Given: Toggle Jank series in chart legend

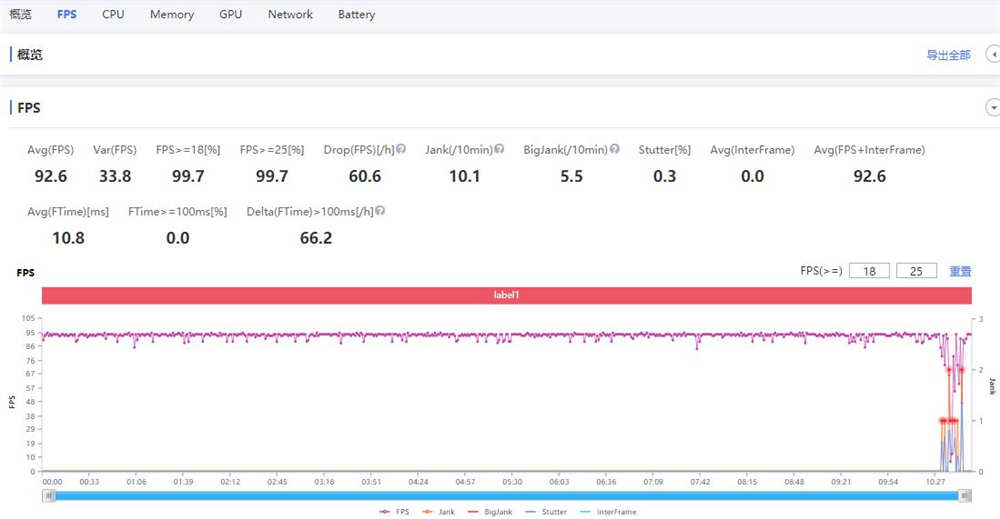Looking at the screenshot, I should tap(438, 511).
